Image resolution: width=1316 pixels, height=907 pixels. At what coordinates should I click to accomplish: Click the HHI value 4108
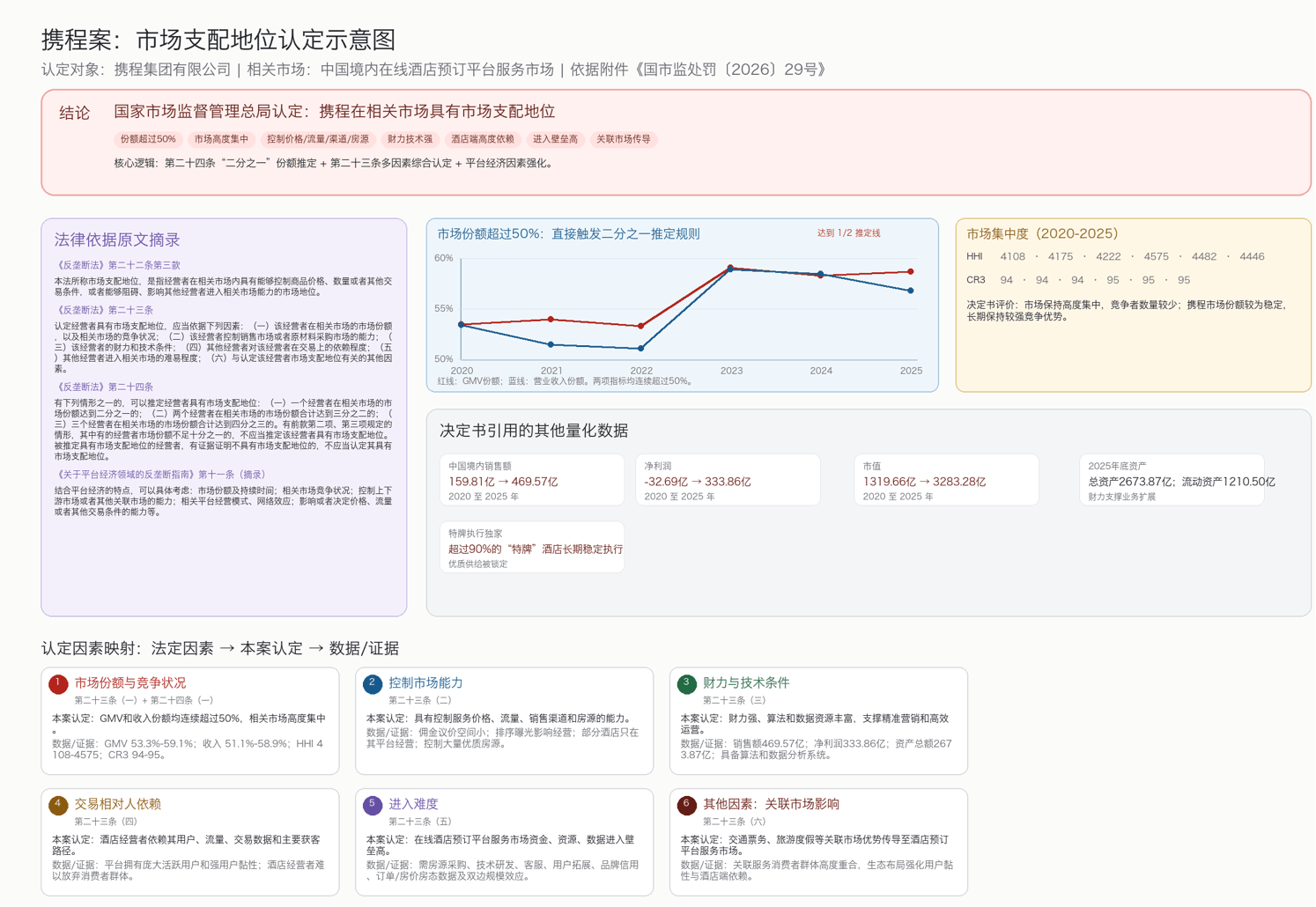1013,257
